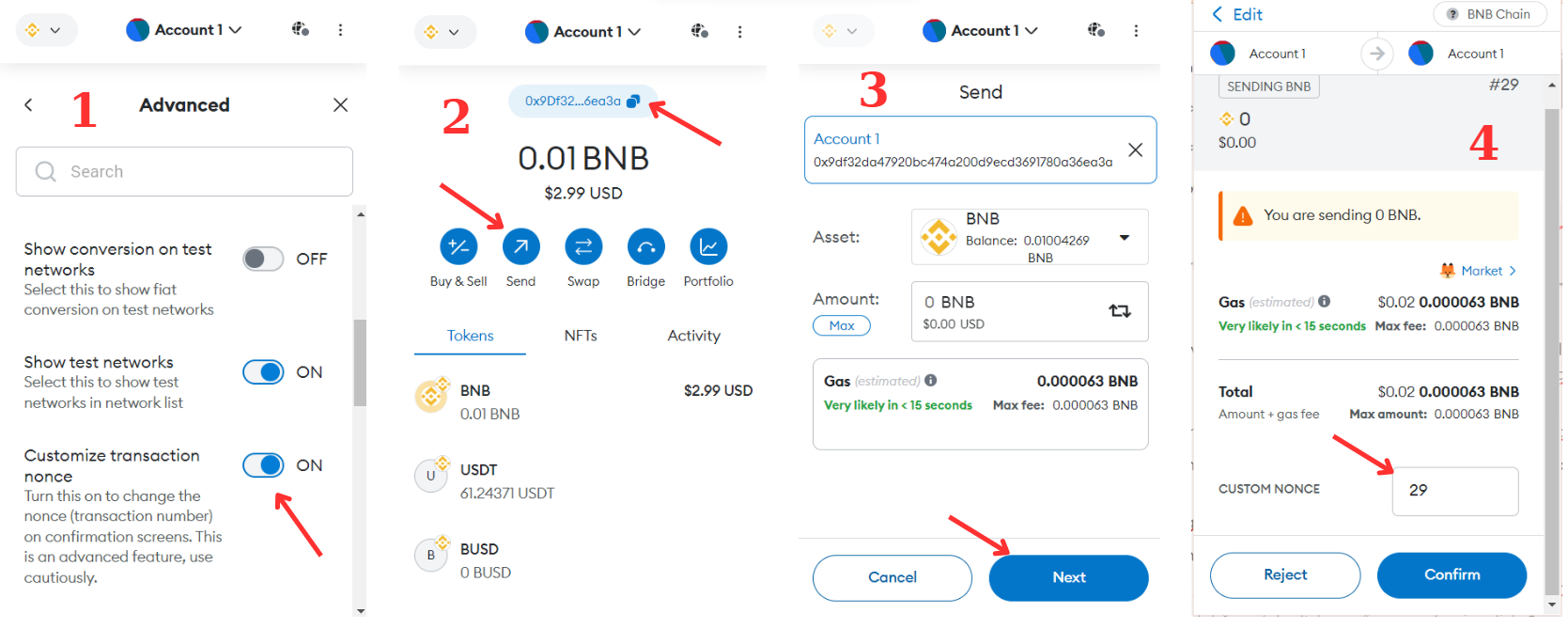Click the Bridge icon

tap(645, 246)
